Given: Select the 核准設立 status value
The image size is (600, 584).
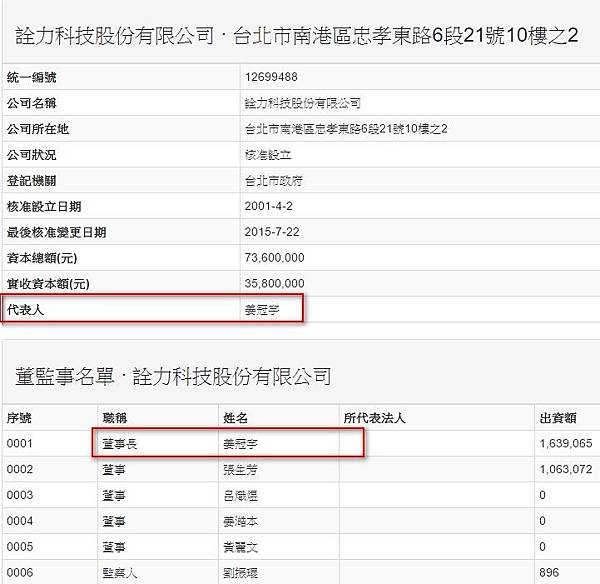Looking at the screenshot, I should [x=268, y=155].
